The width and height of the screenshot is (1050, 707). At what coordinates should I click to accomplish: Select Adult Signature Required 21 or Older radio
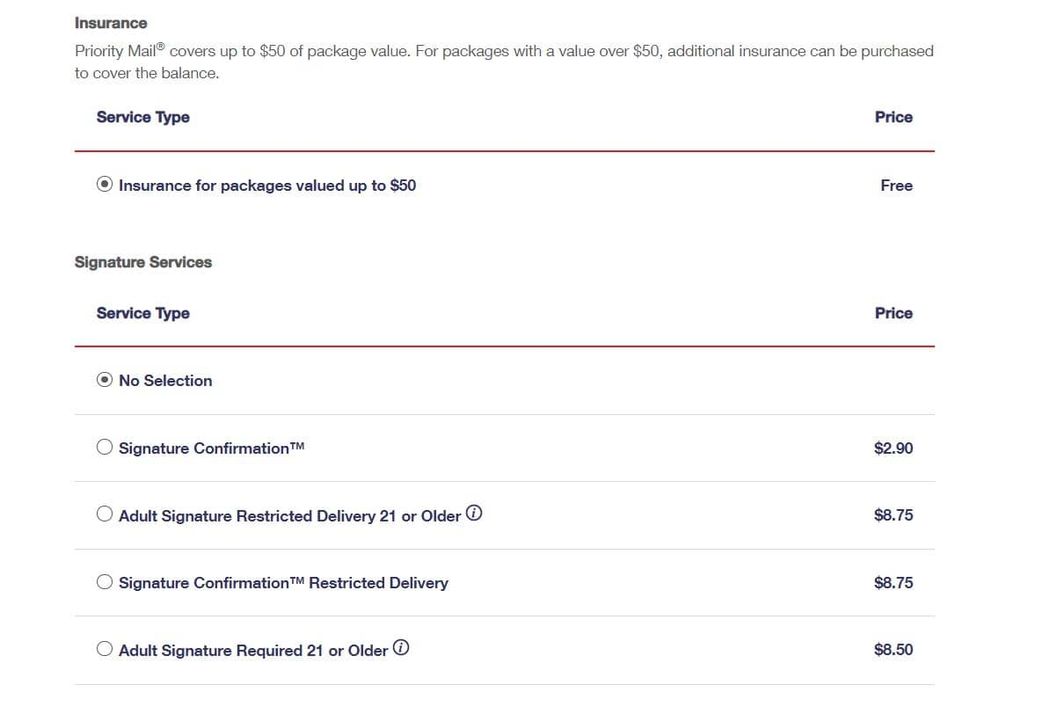(105, 649)
